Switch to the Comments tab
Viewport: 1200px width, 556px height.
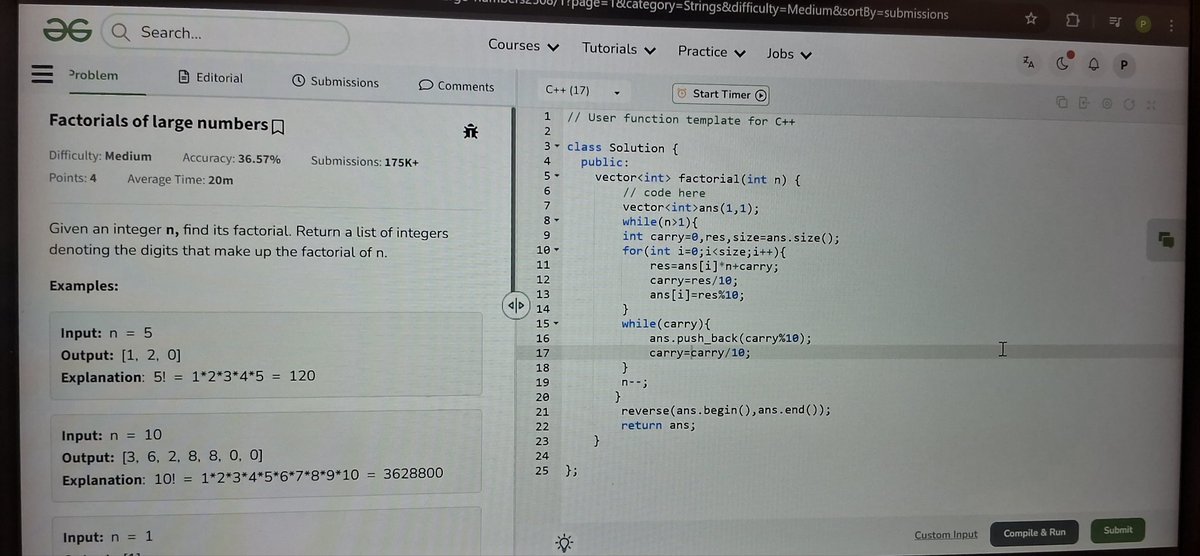tap(456, 86)
